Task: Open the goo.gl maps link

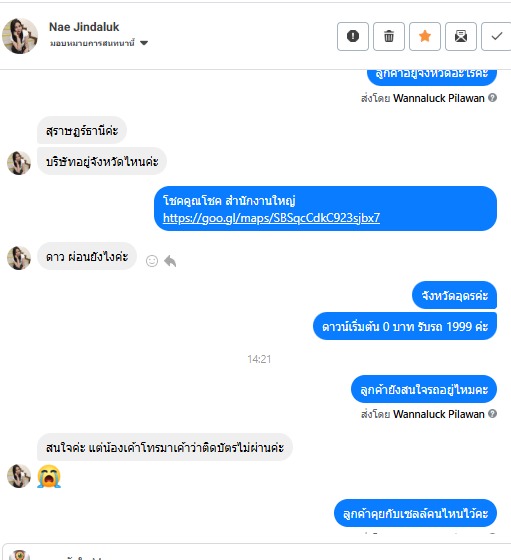Action: coord(271,218)
